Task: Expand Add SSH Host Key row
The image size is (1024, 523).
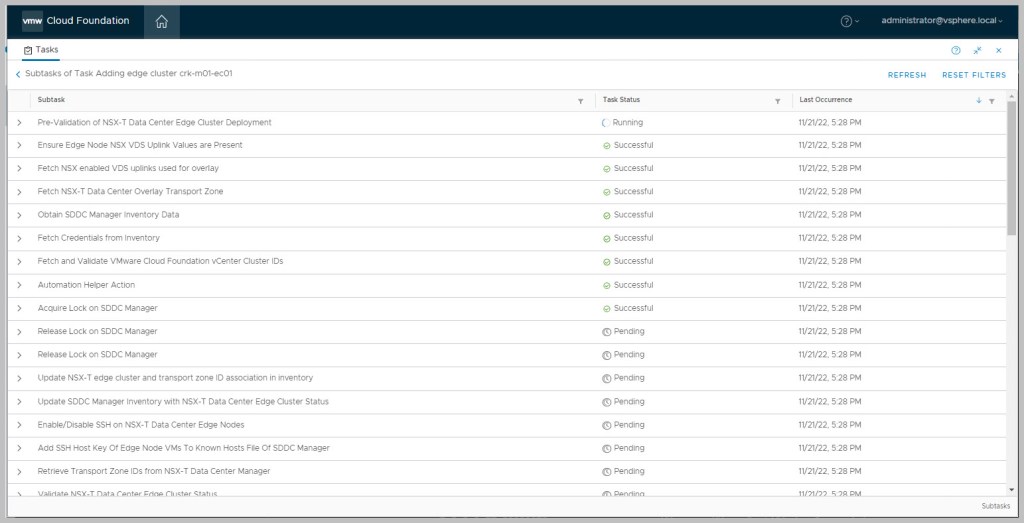Action: 19,449
